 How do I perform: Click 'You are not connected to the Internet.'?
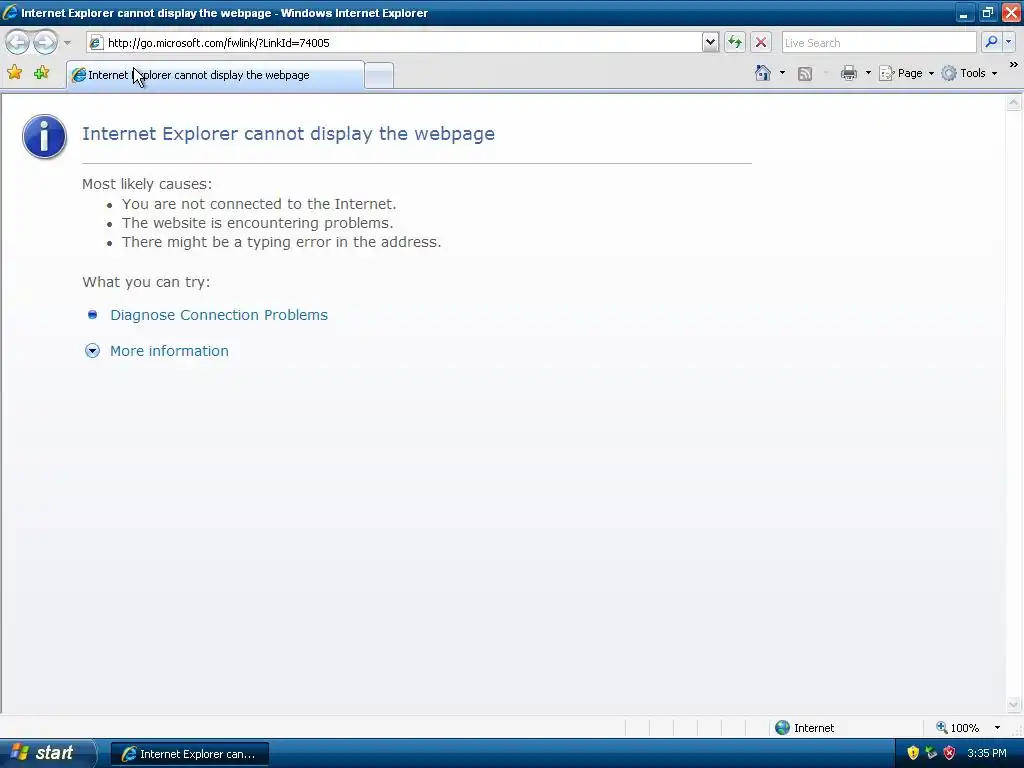tap(259, 204)
